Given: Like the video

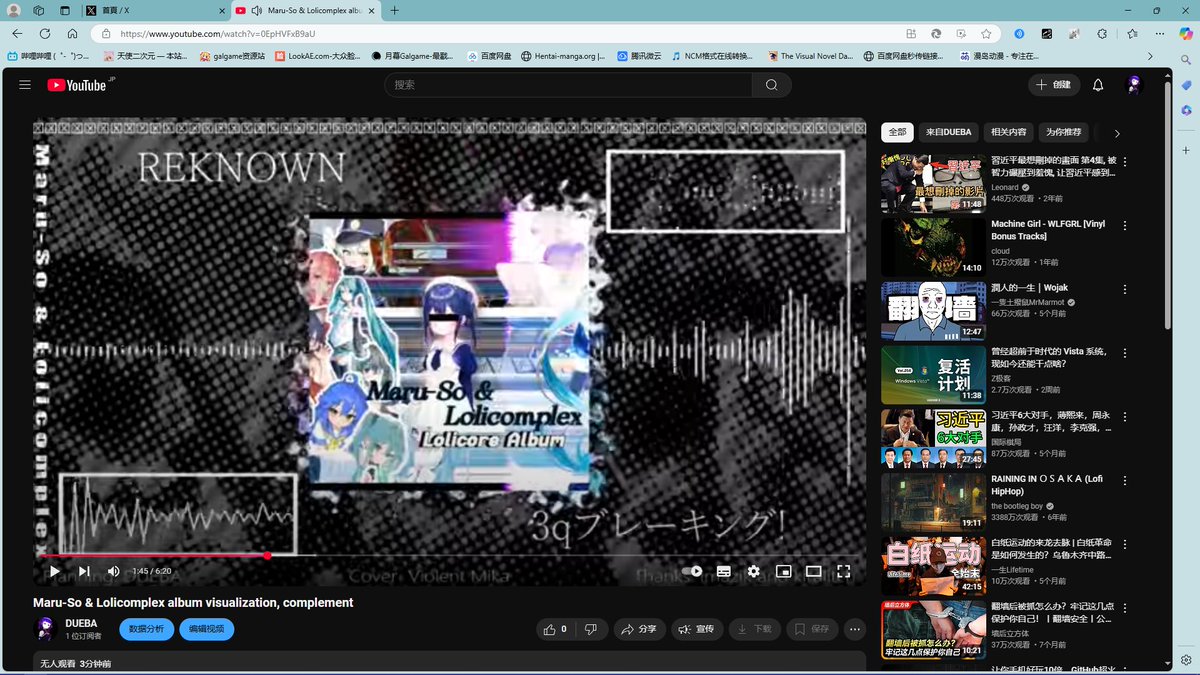Looking at the screenshot, I should tap(555, 629).
